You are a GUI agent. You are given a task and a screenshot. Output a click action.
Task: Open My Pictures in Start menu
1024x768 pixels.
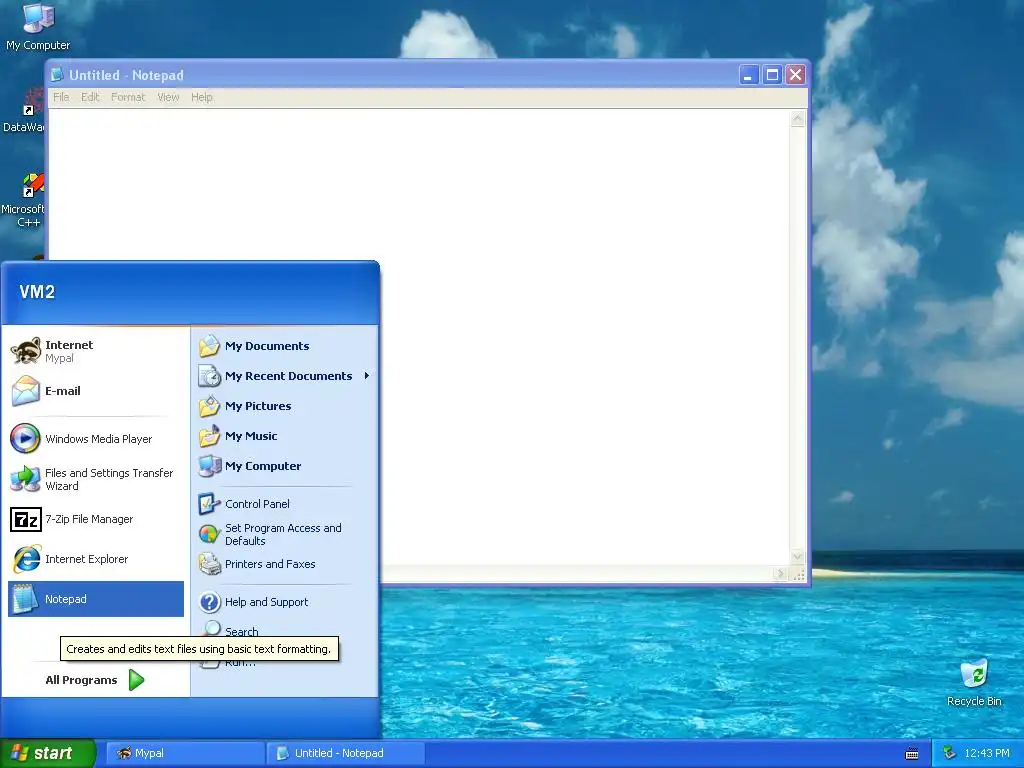coord(285,406)
